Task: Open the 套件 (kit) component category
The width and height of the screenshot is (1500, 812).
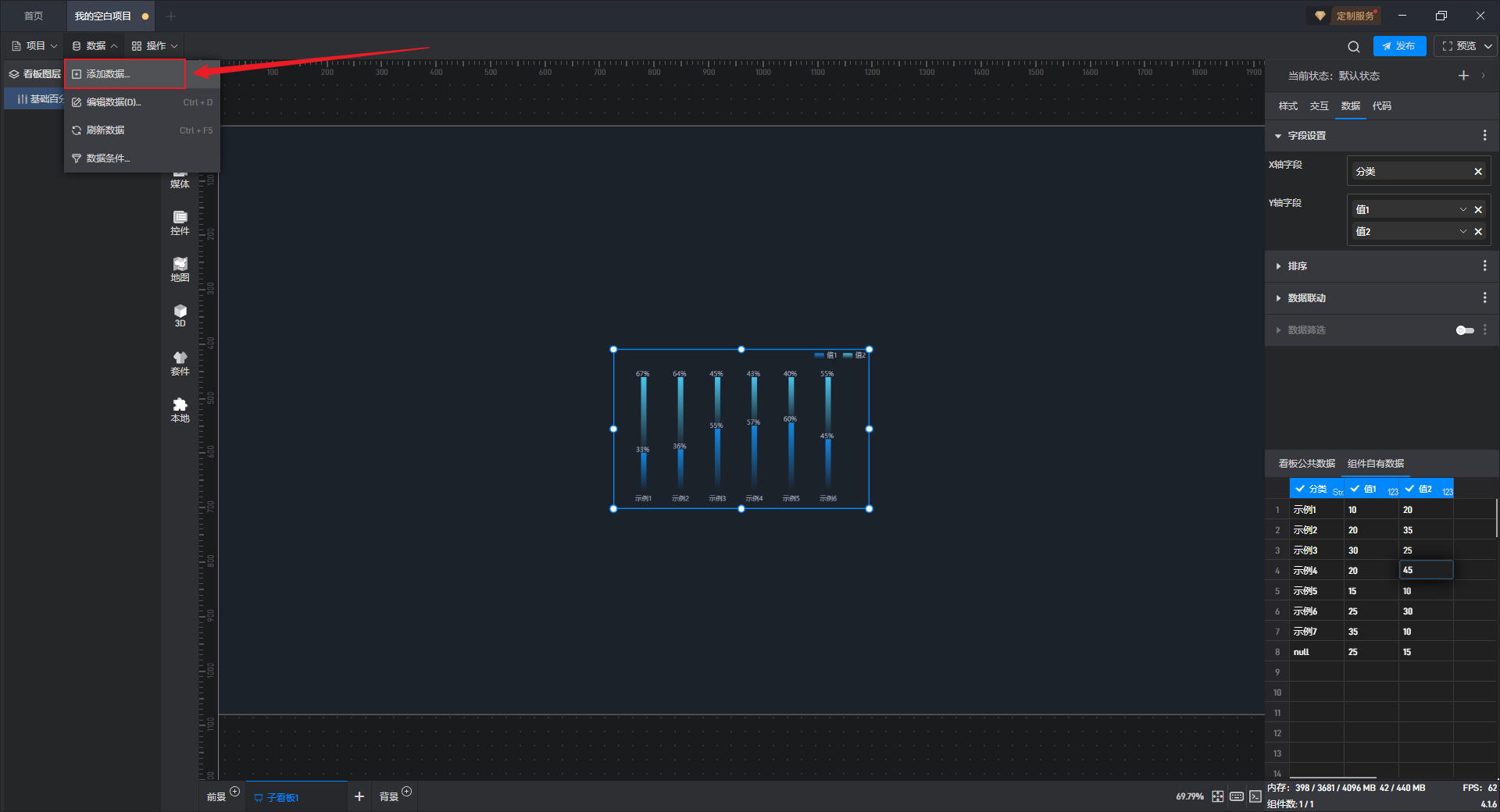Action: [180, 363]
